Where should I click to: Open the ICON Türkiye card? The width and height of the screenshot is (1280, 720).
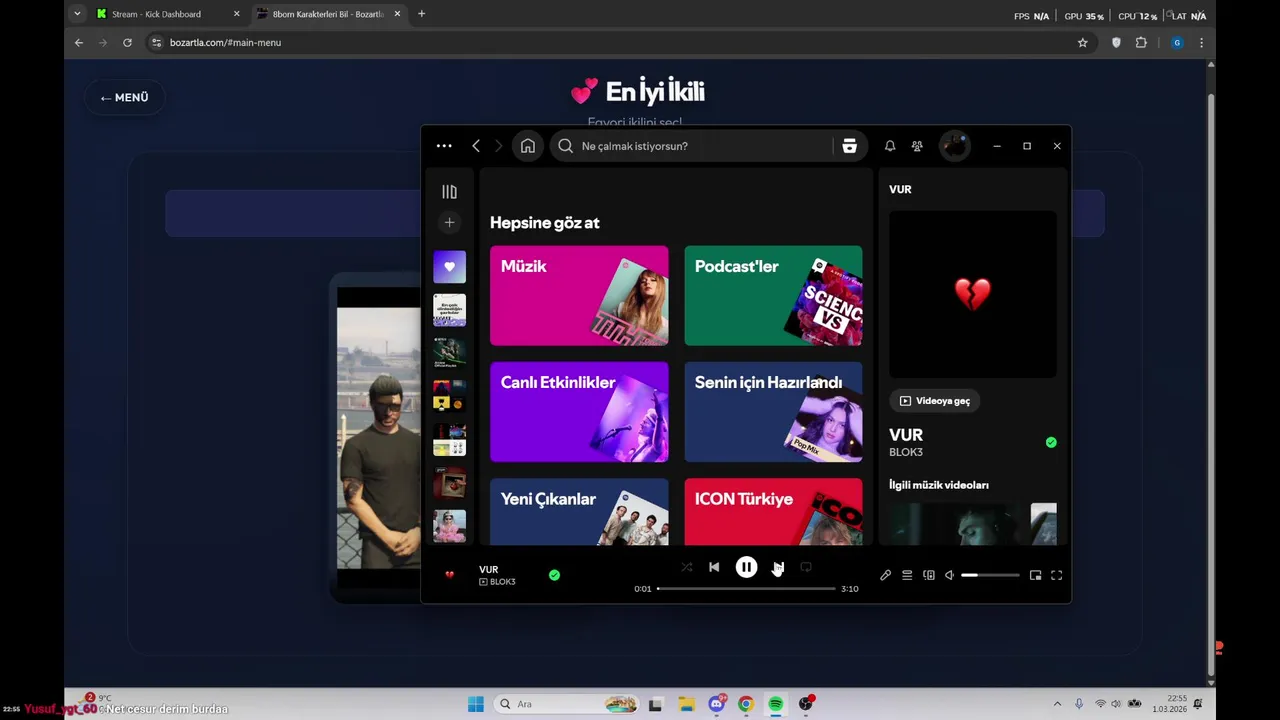(x=773, y=512)
